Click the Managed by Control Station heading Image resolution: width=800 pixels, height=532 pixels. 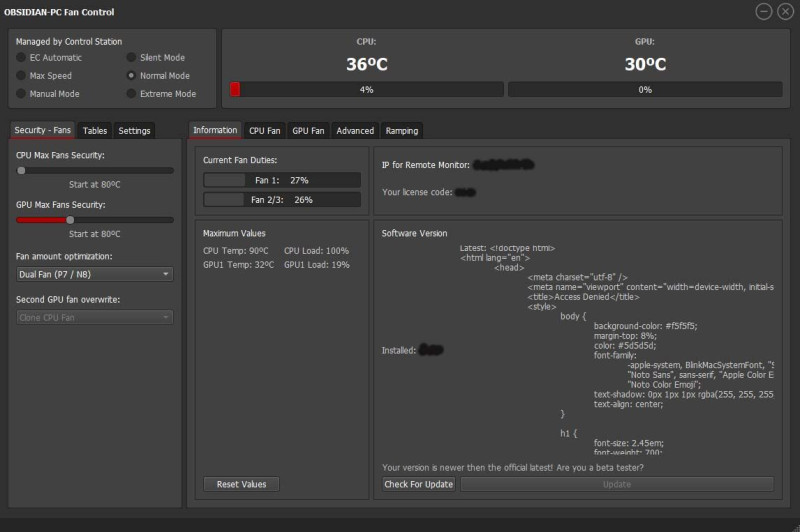(x=69, y=41)
